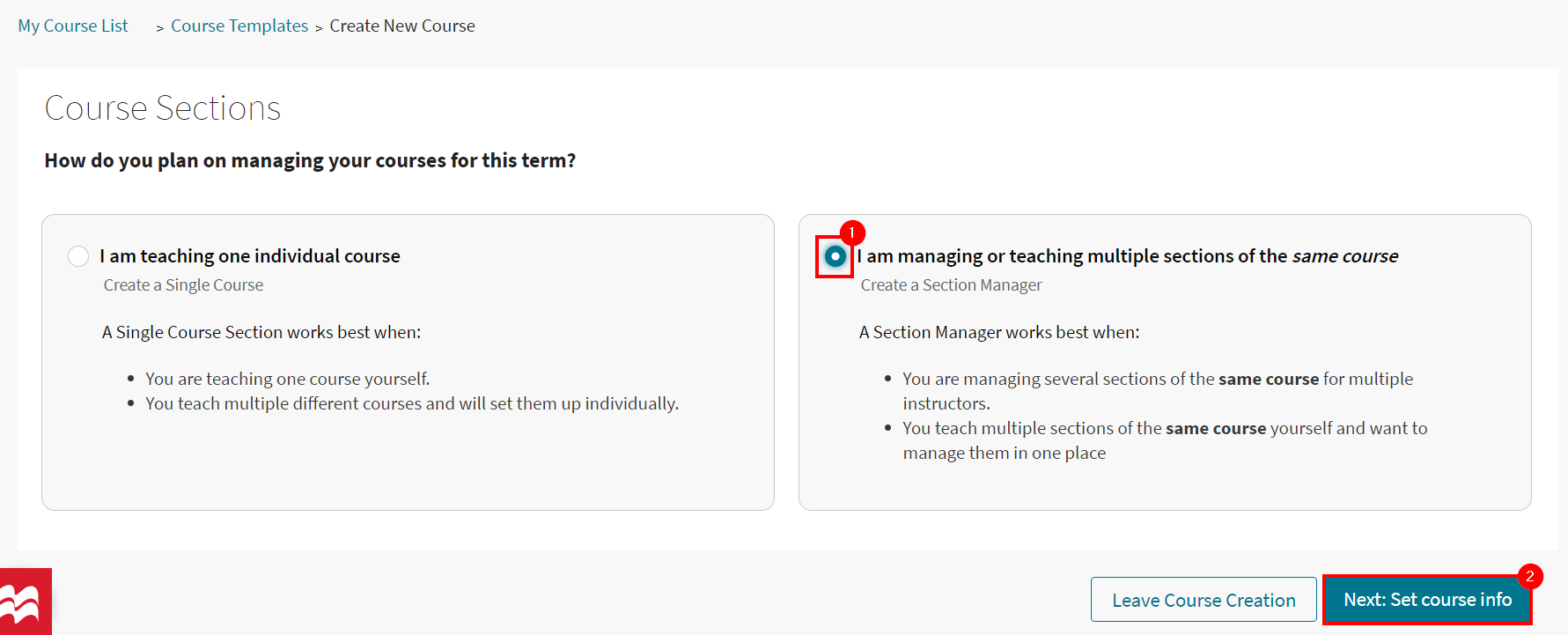Click the Course Sections page heading

[x=162, y=107]
